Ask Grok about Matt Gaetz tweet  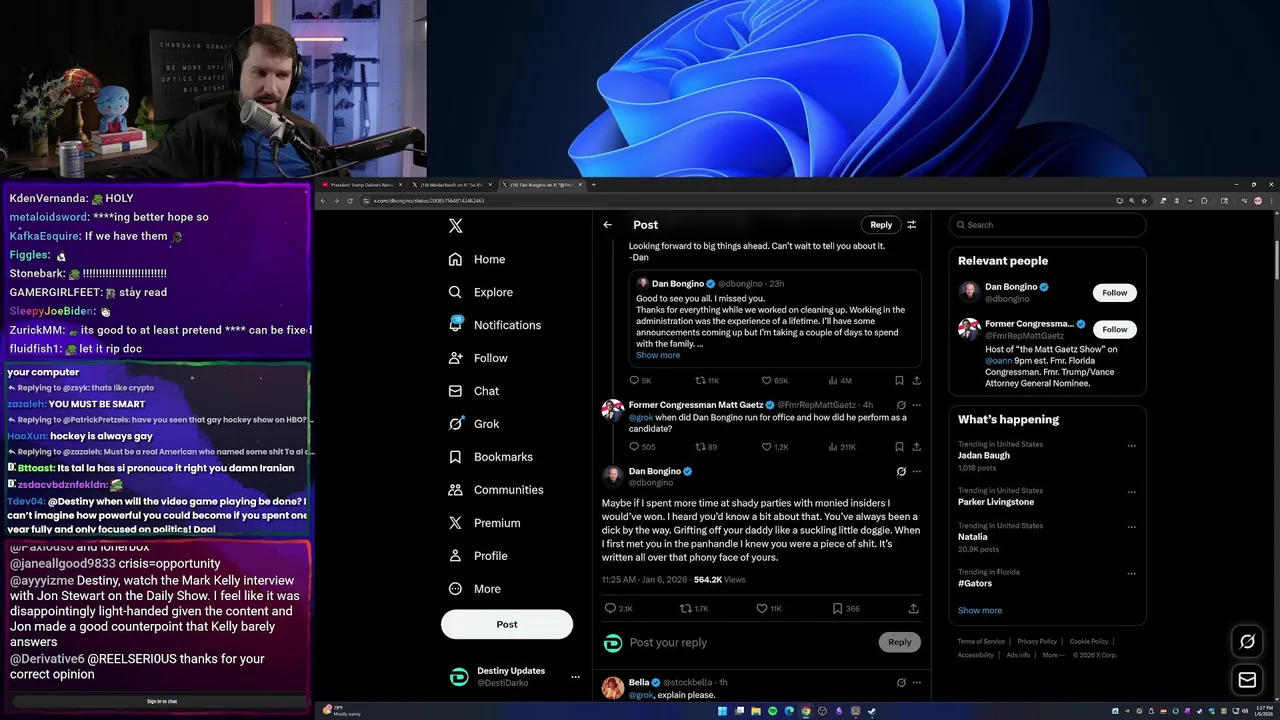click(900, 405)
